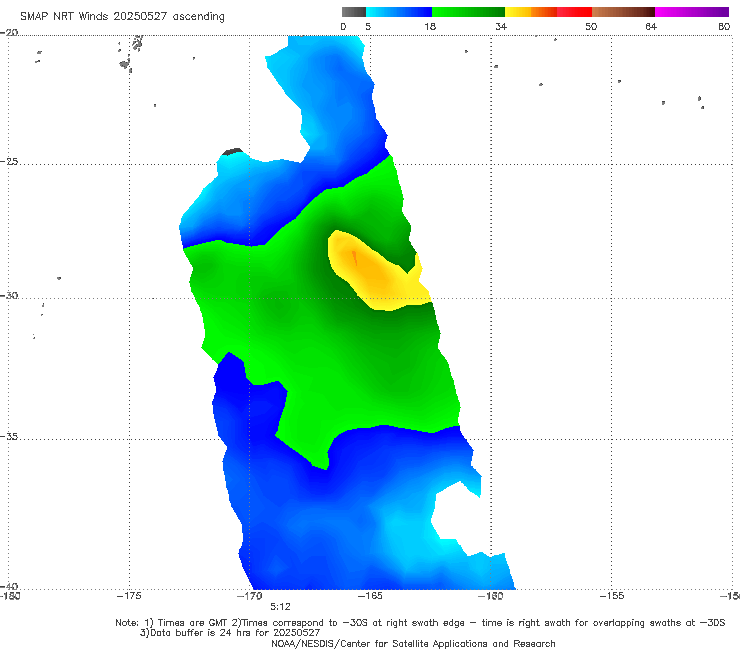This screenshot has width=740, height=650.
Task: Click the longitude label '-170'
Action: [x=249, y=596]
